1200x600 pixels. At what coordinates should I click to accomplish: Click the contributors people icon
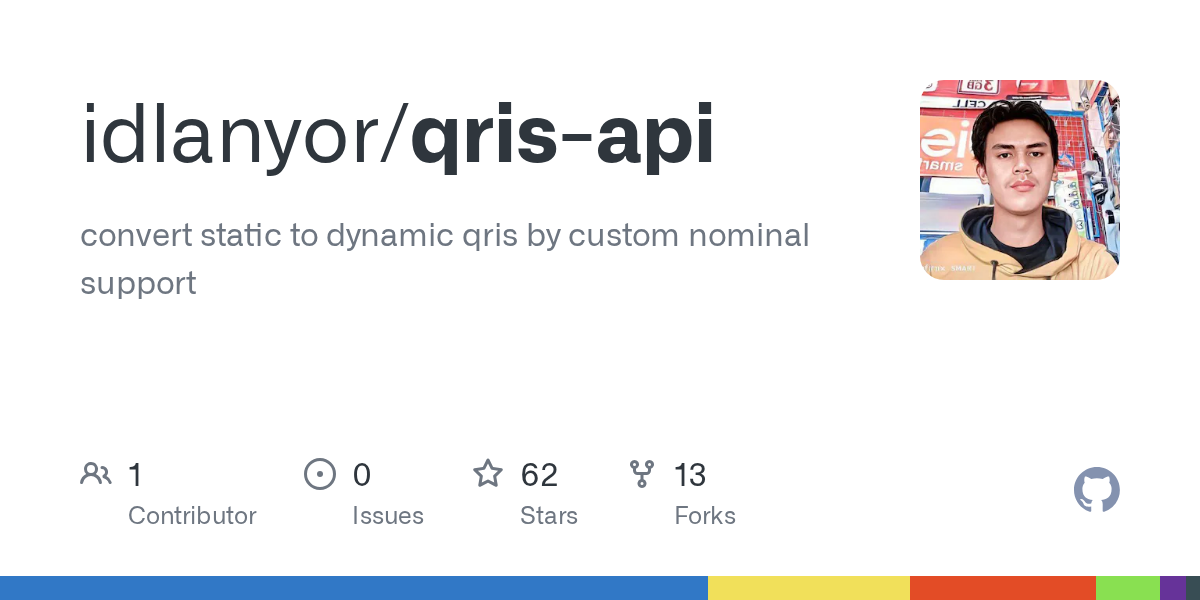96,474
